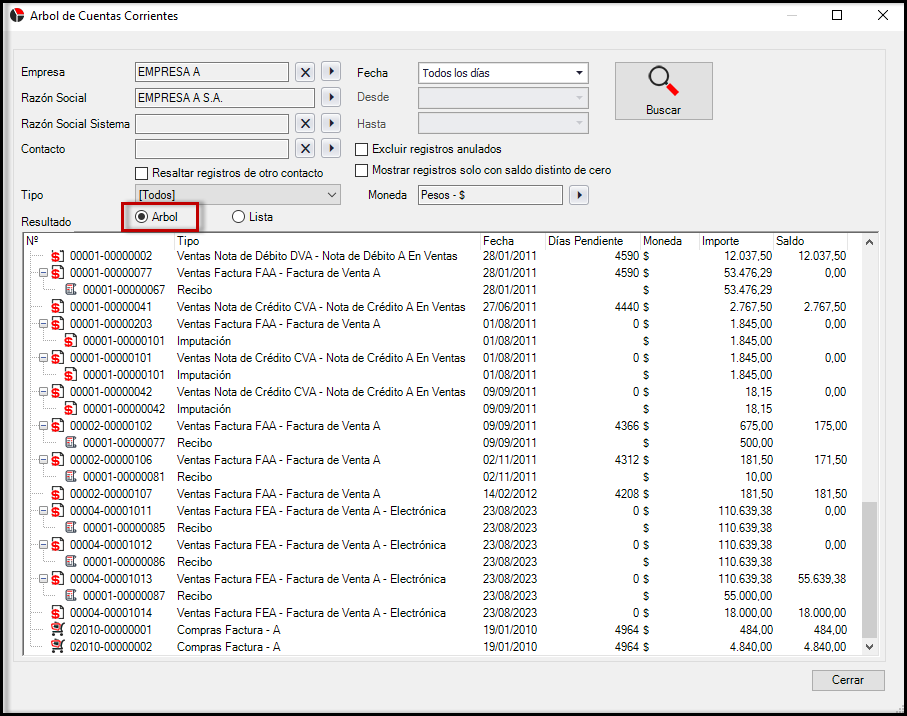Clear the Contacto field
Viewport: 907px width, 716px height.
click(305, 149)
